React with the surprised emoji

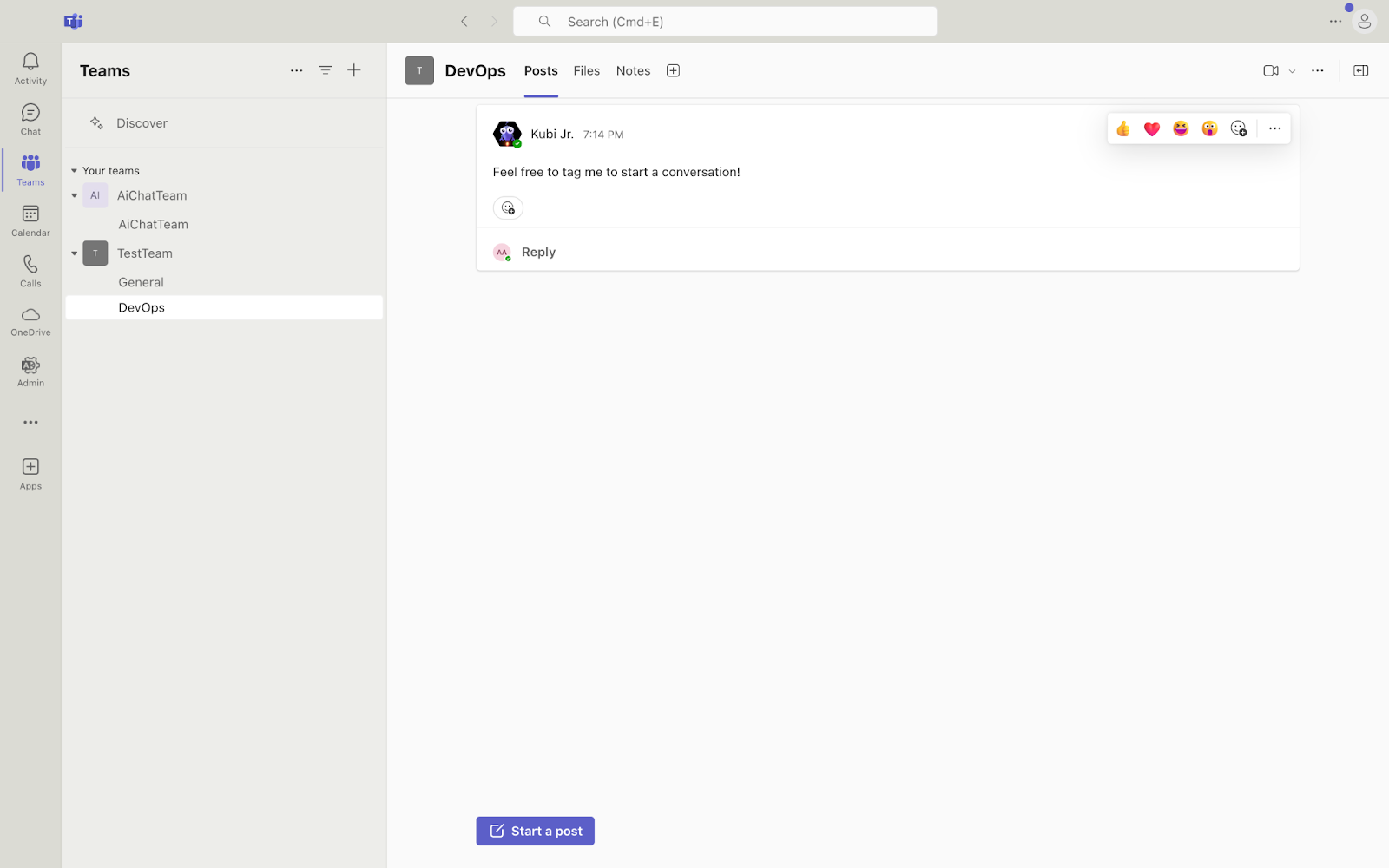click(x=1209, y=128)
